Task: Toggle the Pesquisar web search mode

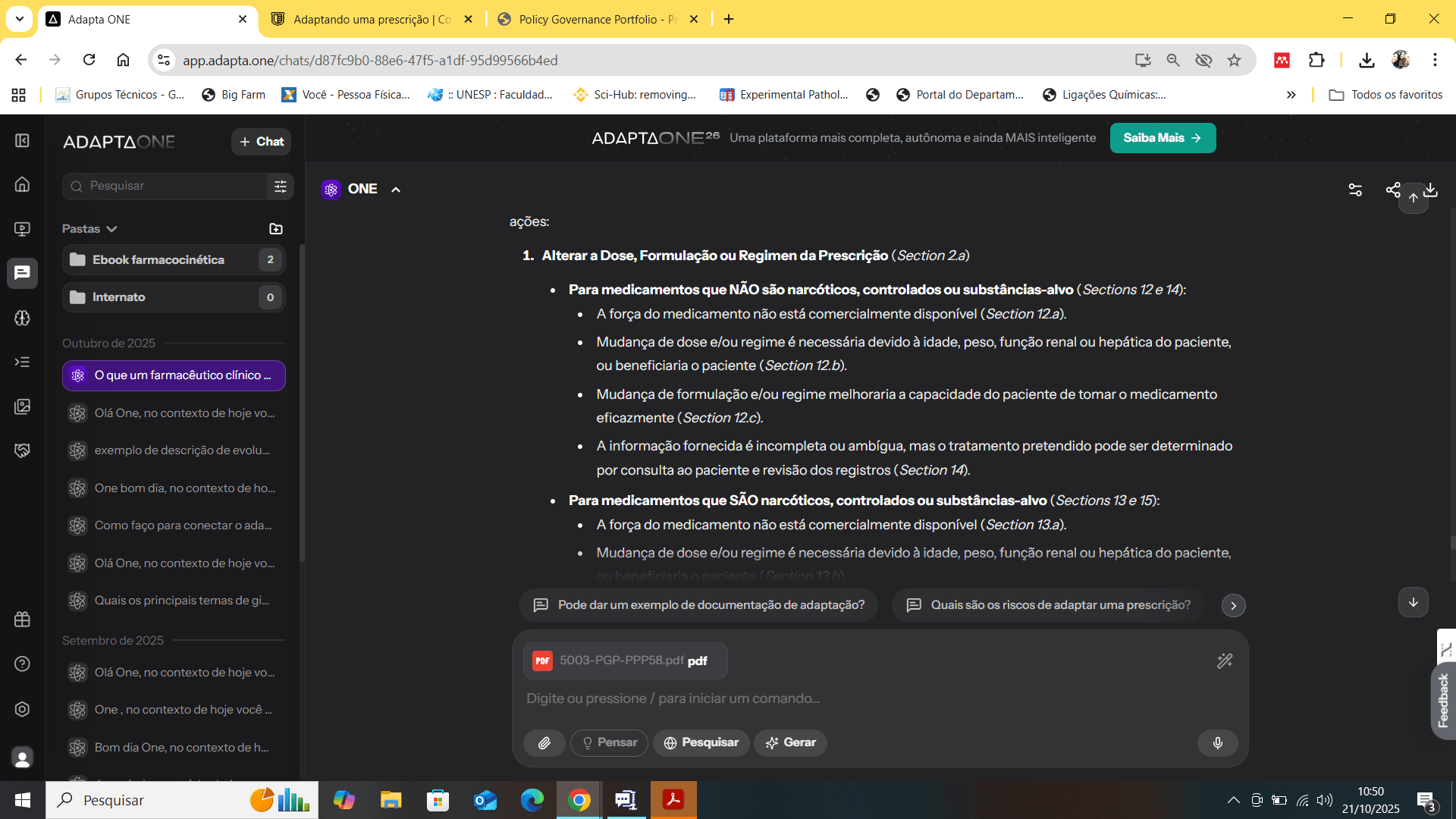Action: (701, 743)
